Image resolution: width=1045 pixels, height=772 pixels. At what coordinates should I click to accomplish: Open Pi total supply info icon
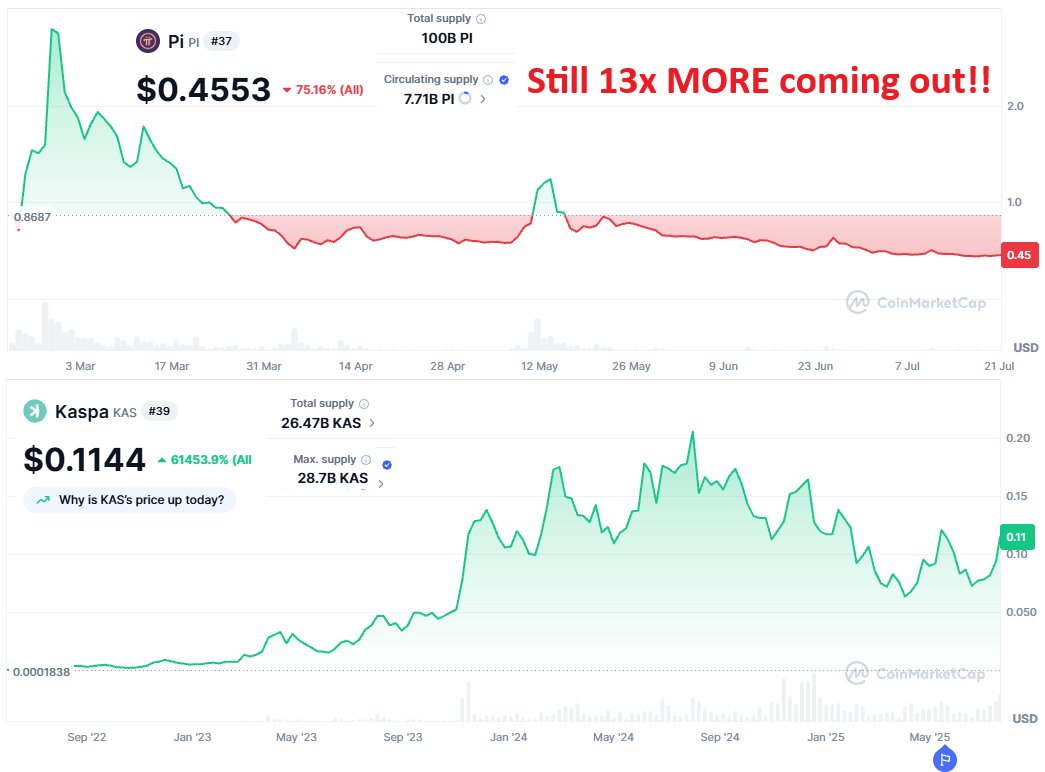click(481, 19)
